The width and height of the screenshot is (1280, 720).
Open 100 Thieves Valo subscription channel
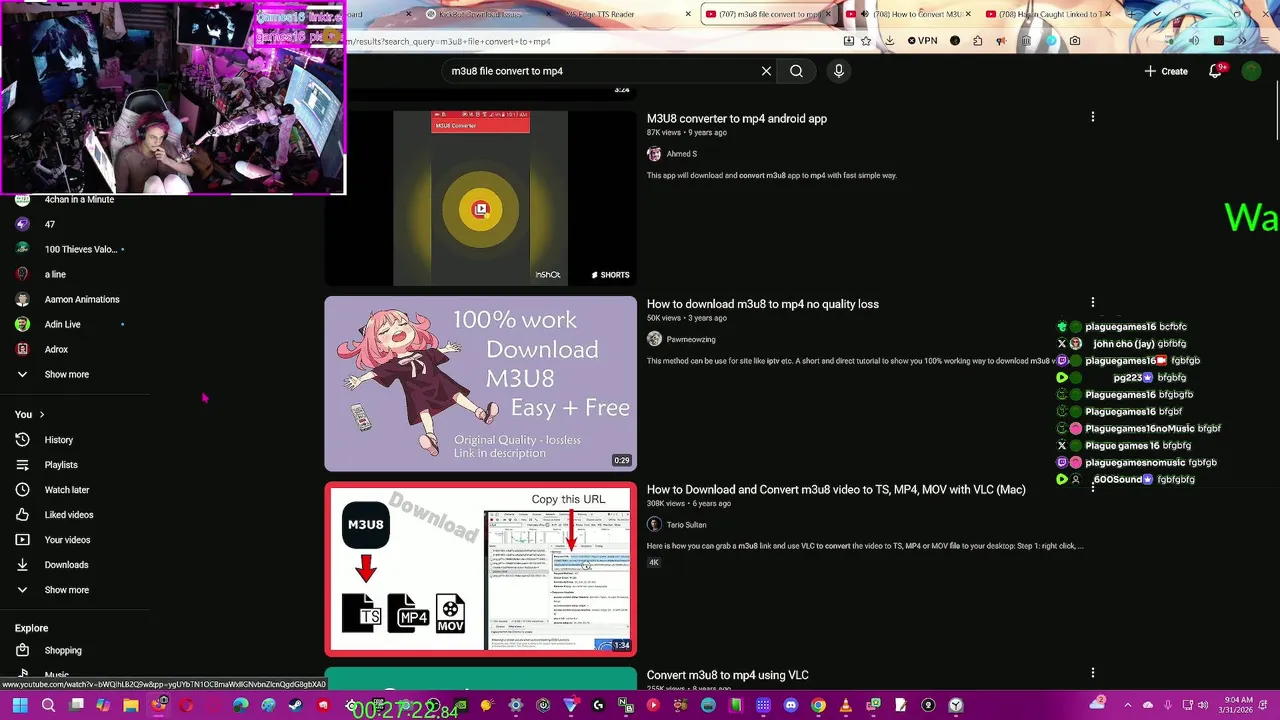click(80, 249)
